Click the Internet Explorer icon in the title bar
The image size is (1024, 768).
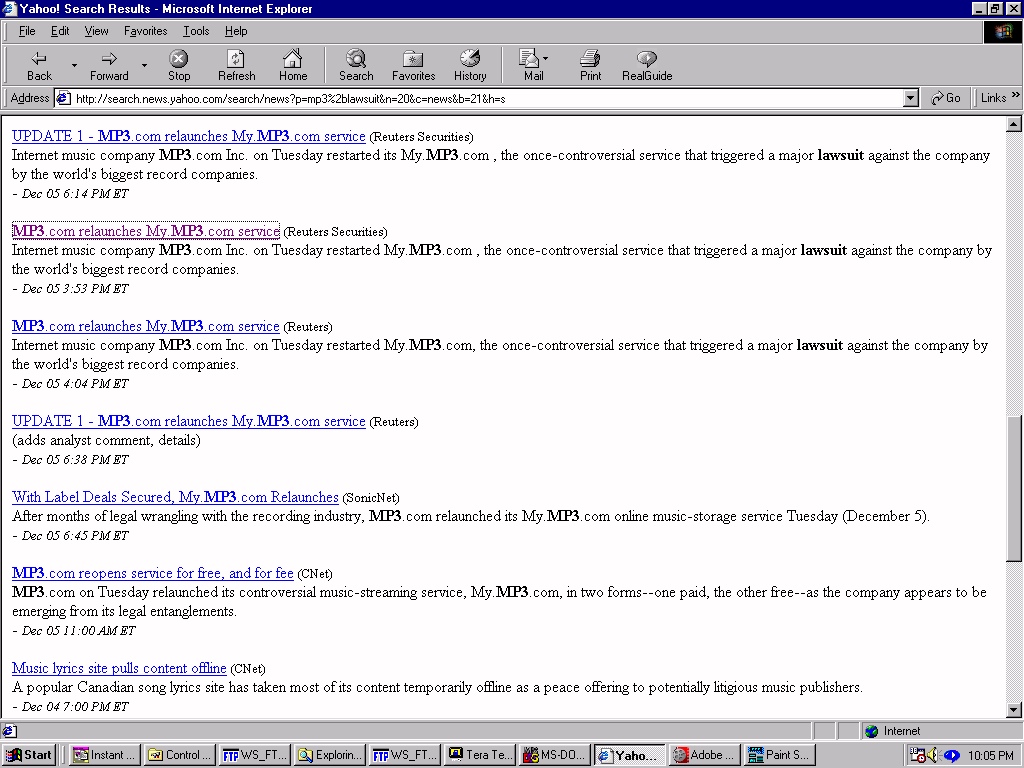tap(9, 8)
